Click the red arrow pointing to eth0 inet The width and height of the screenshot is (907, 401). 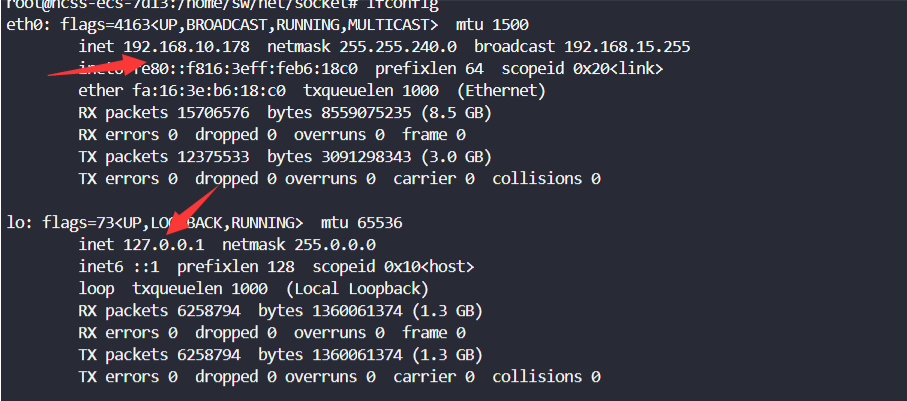[96, 65]
